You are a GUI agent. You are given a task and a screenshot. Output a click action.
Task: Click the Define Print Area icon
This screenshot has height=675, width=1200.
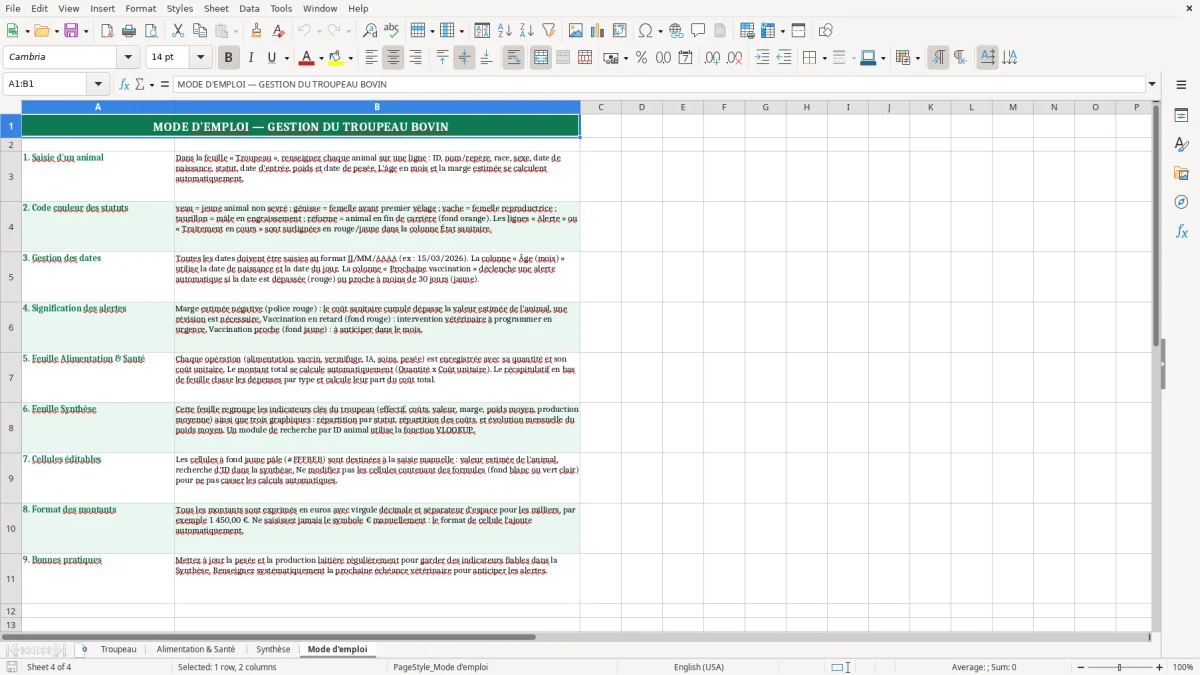point(747,31)
